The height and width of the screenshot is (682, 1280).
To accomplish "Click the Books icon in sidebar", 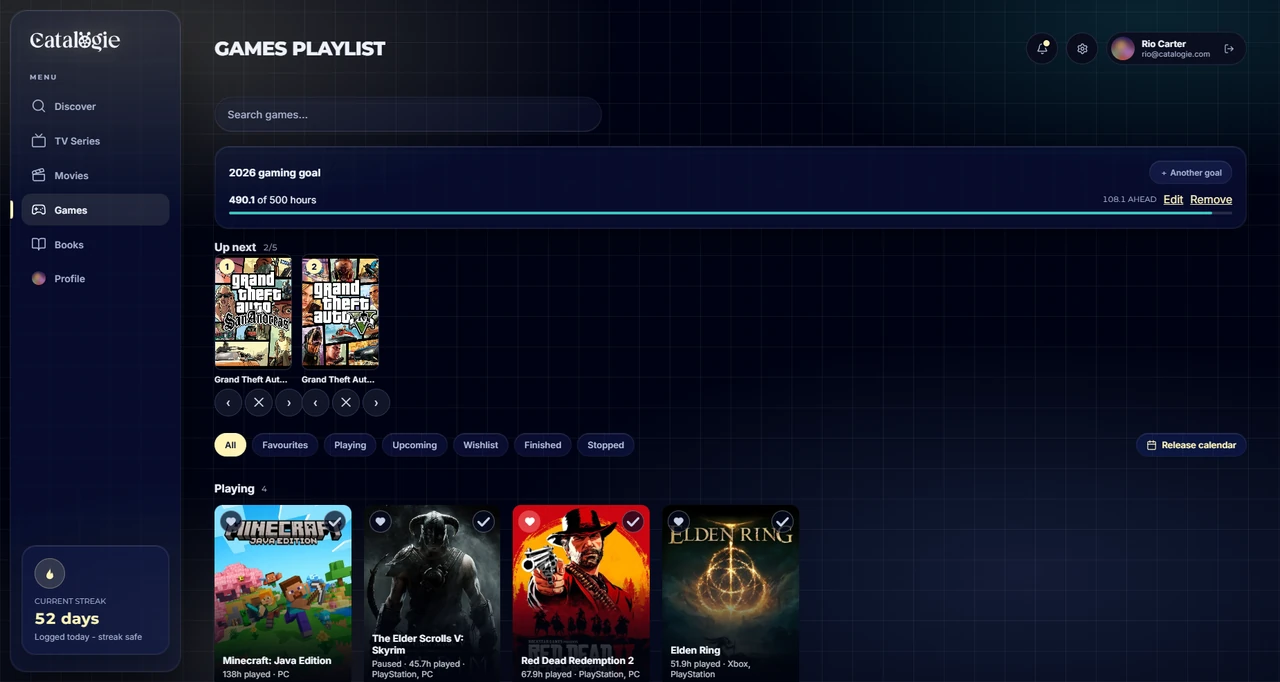I will (39, 244).
